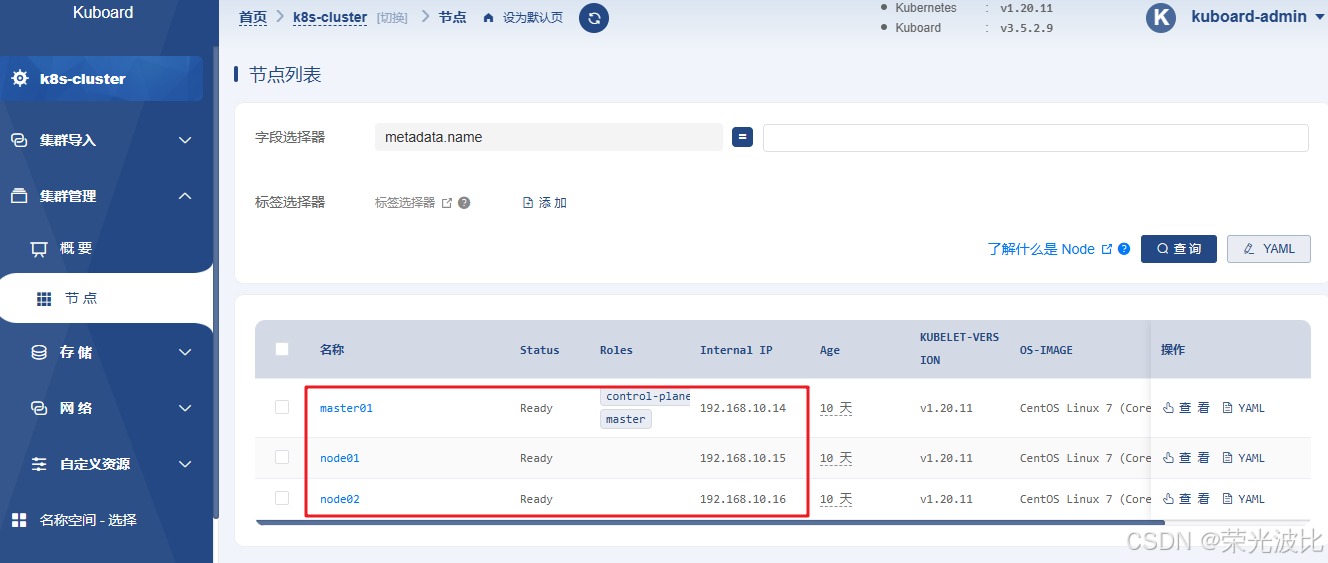Open the kuboard-admin user dropdown arrow

click(x=1320, y=18)
